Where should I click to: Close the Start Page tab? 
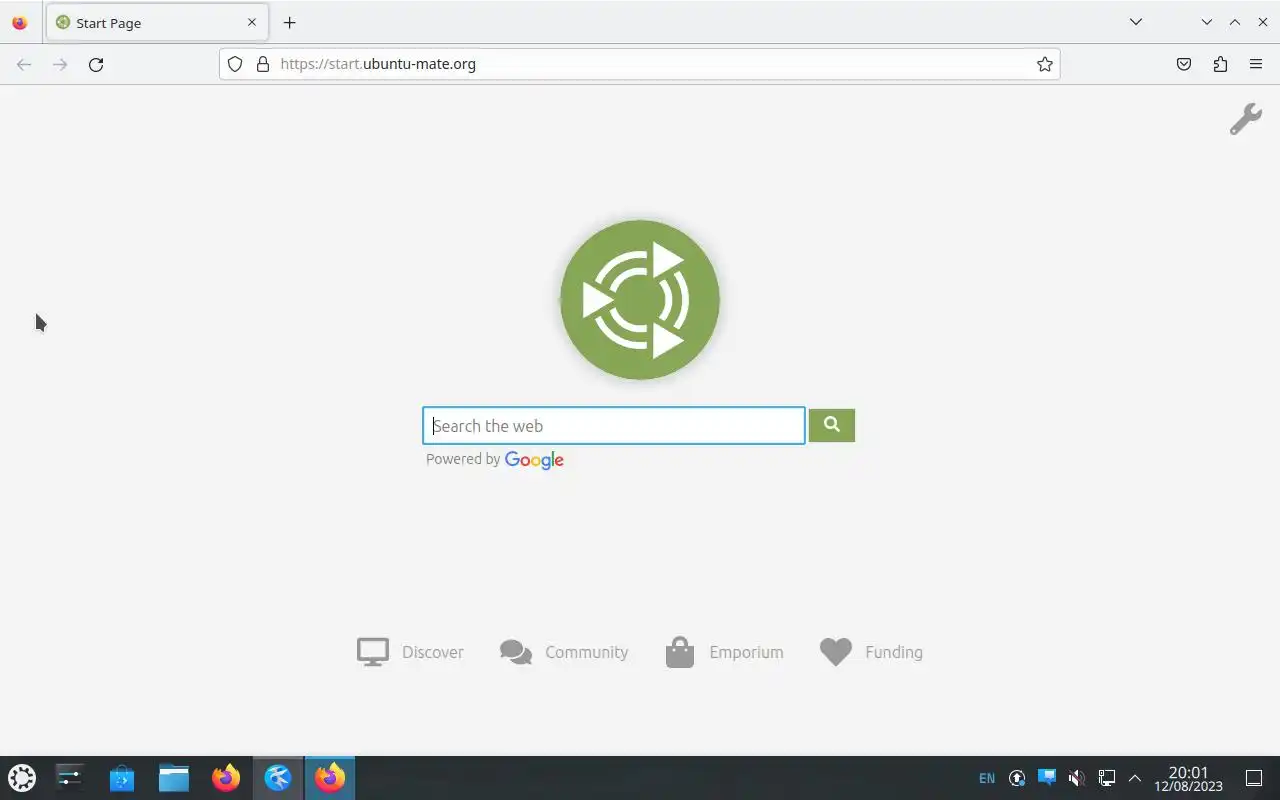251,22
